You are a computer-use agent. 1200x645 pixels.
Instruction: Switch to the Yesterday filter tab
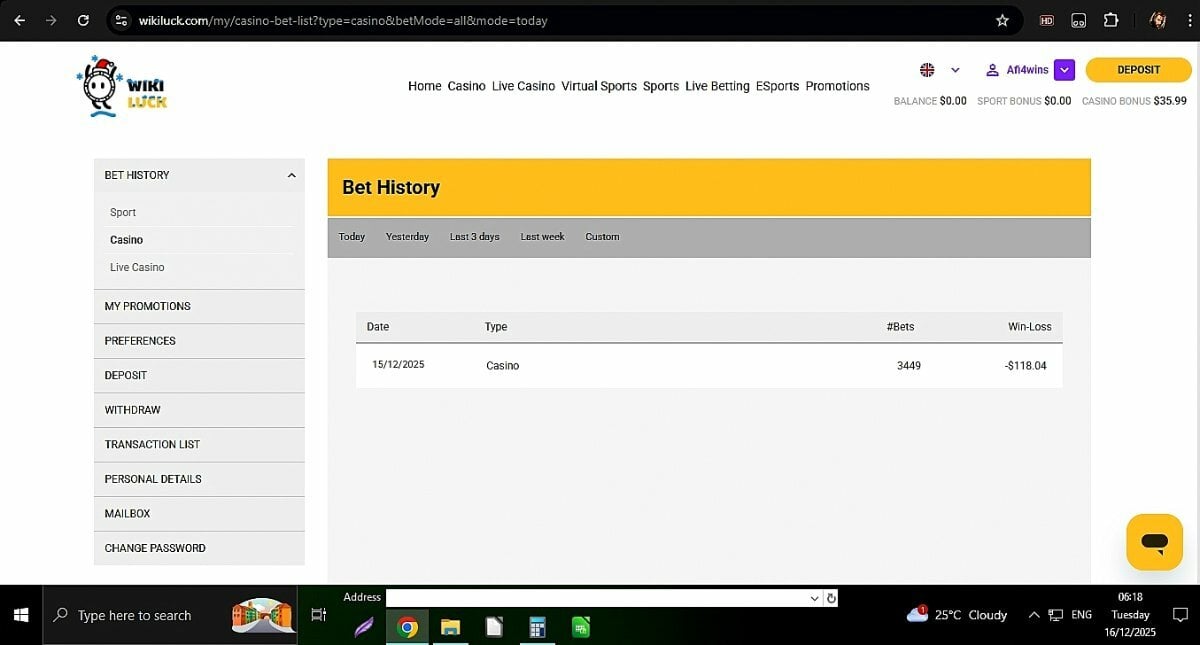click(x=407, y=237)
